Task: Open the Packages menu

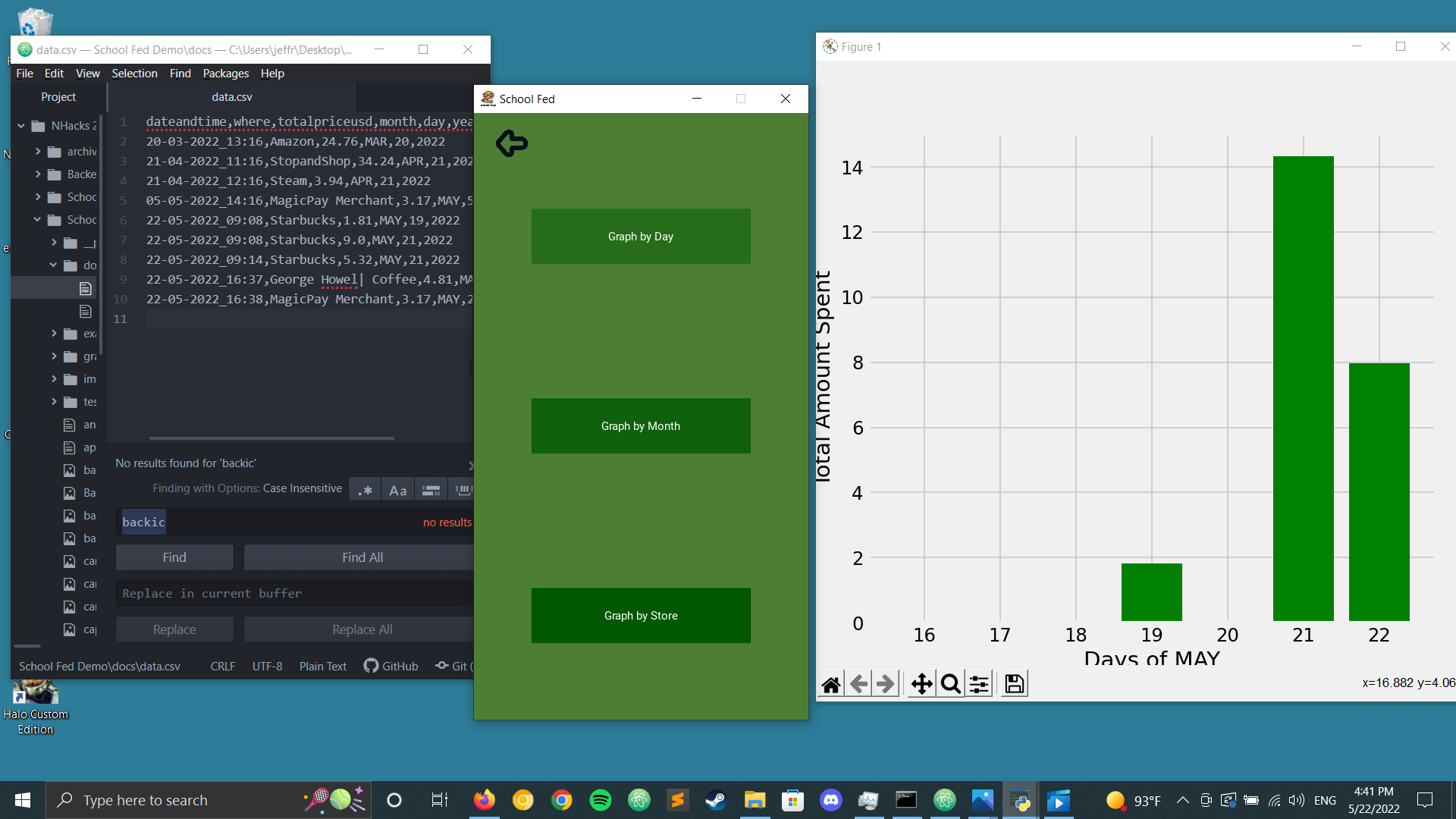Action: coord(225,74)
